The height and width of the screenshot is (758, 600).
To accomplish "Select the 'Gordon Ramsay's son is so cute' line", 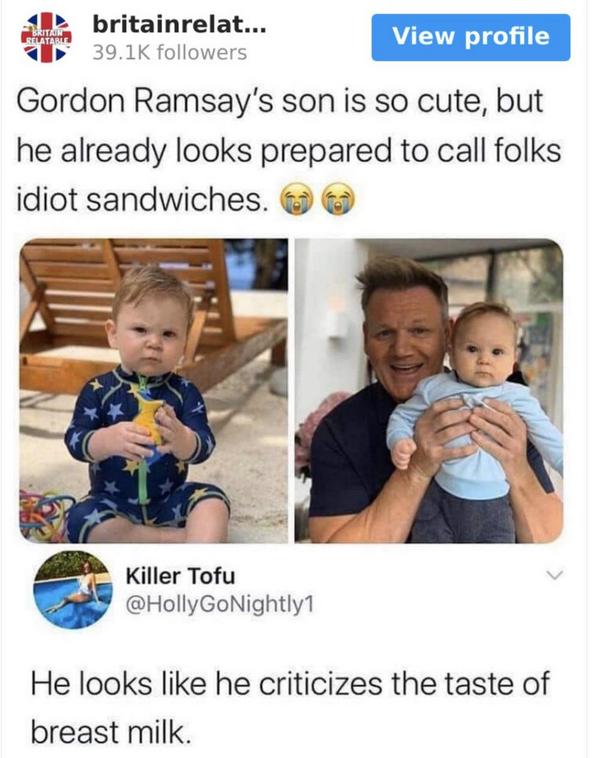I will pos(280,101).
